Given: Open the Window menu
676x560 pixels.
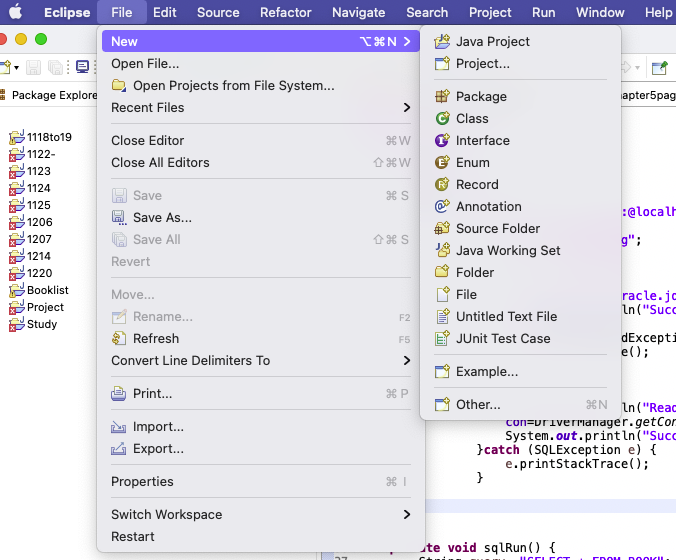Looking at the screenshot, I should pyautogui.click(x=600, y=12).
